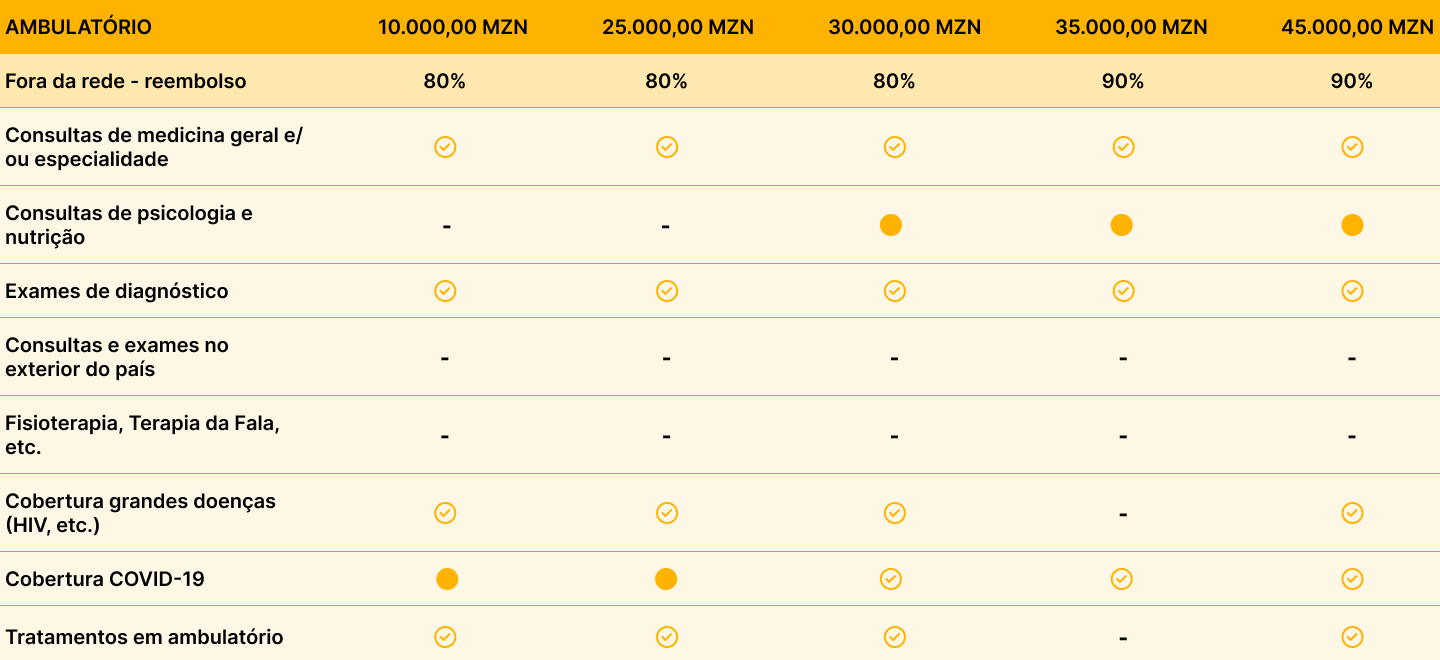Click checkmark for Cobertura grandes doenças in 30.000,00 MZN plan

pos(895,513)
